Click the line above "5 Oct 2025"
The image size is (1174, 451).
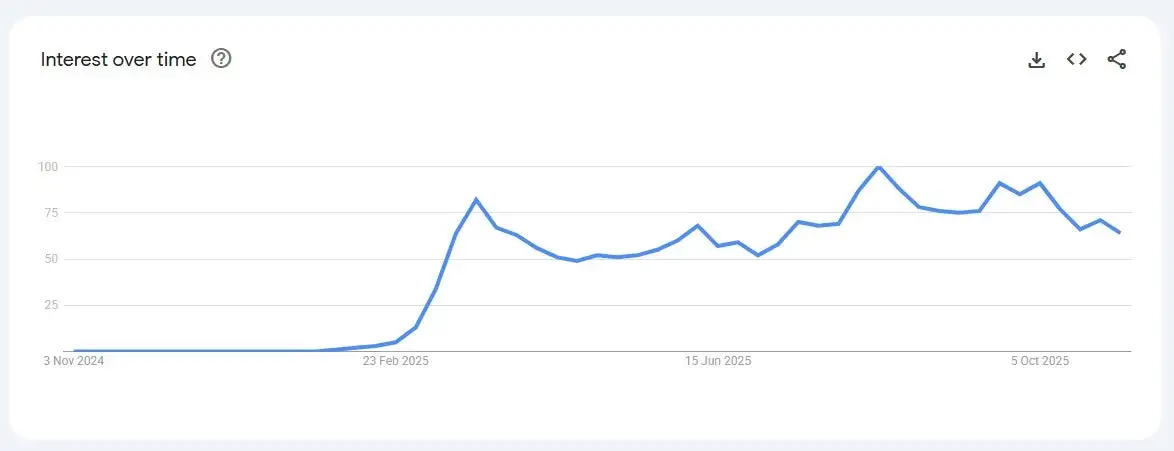1040,184
